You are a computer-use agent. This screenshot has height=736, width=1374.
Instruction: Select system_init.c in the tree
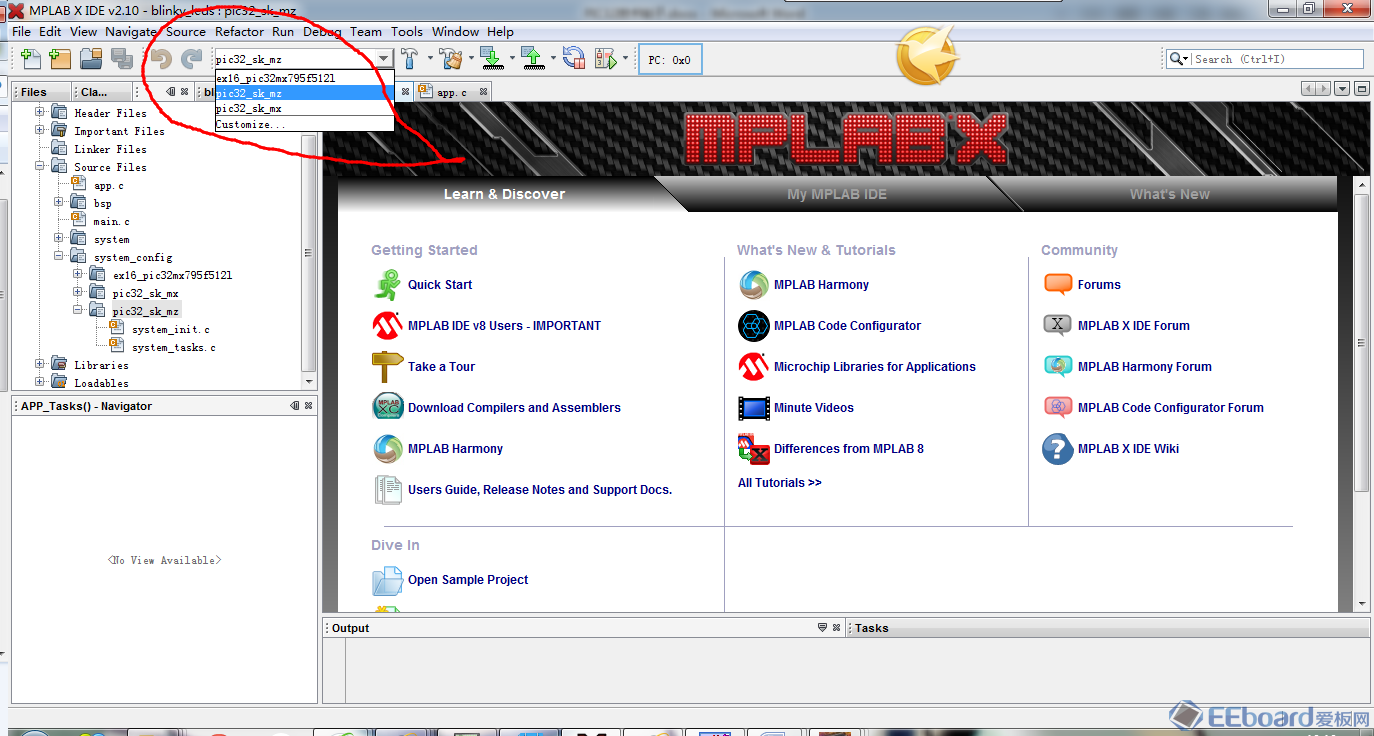[x=170, y=329]
